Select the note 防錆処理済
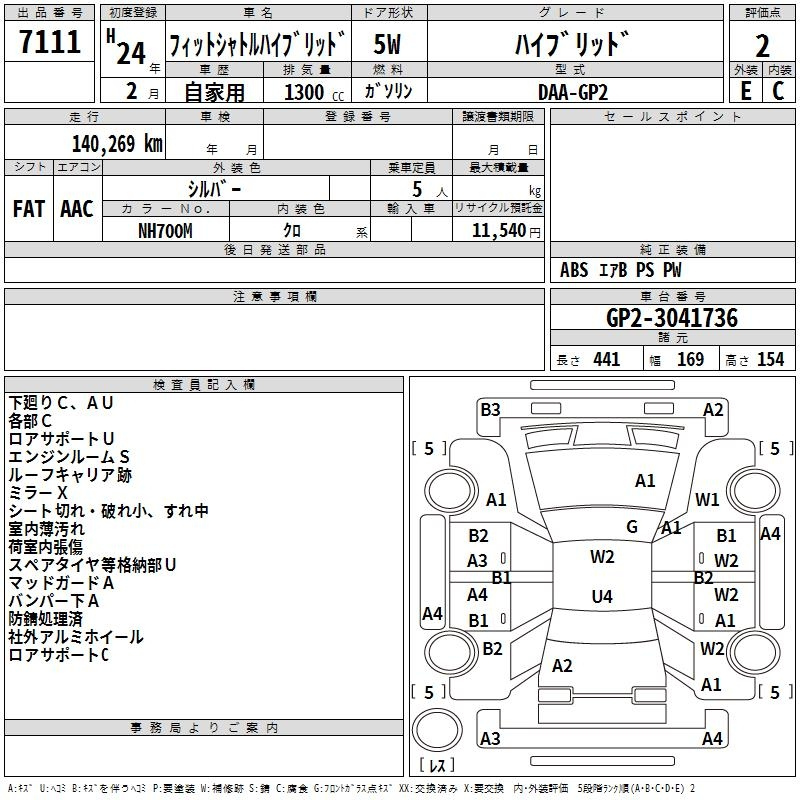The image size is (800, 800). click(x=45, y=619)
